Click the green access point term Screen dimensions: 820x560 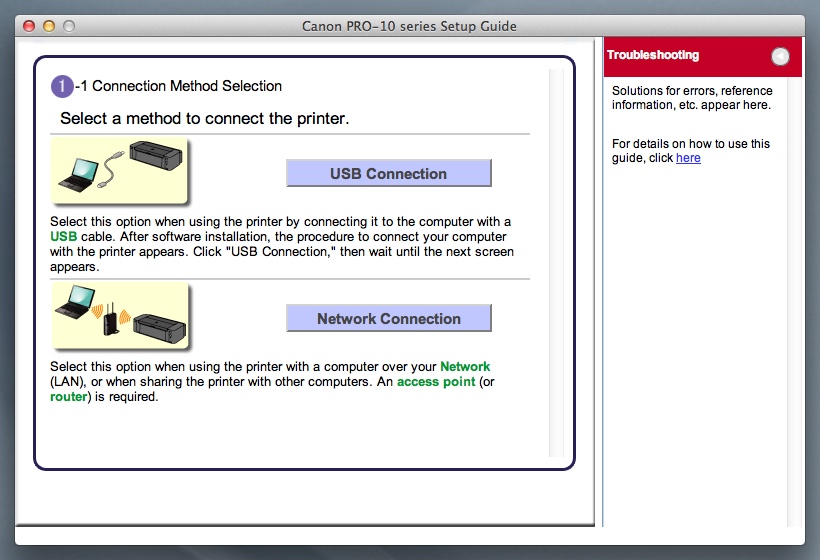tap(436, 382)
